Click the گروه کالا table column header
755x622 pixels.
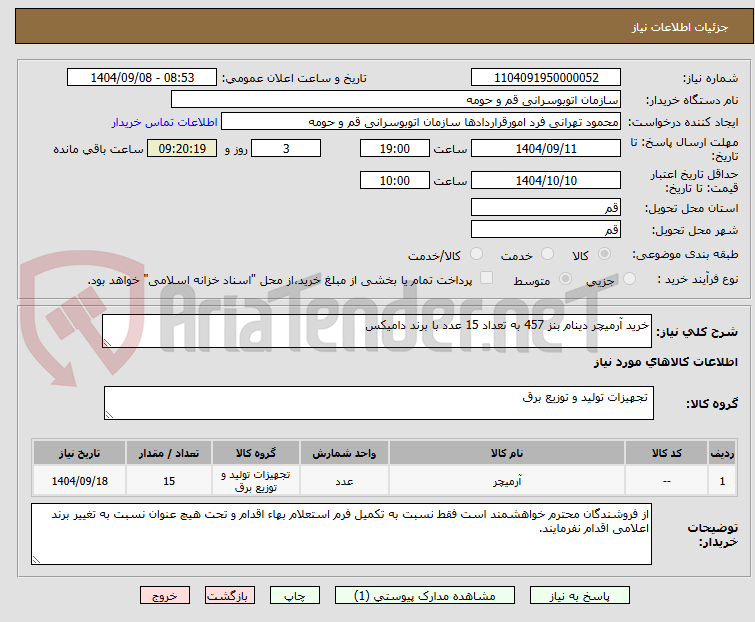tap(256, 453)
